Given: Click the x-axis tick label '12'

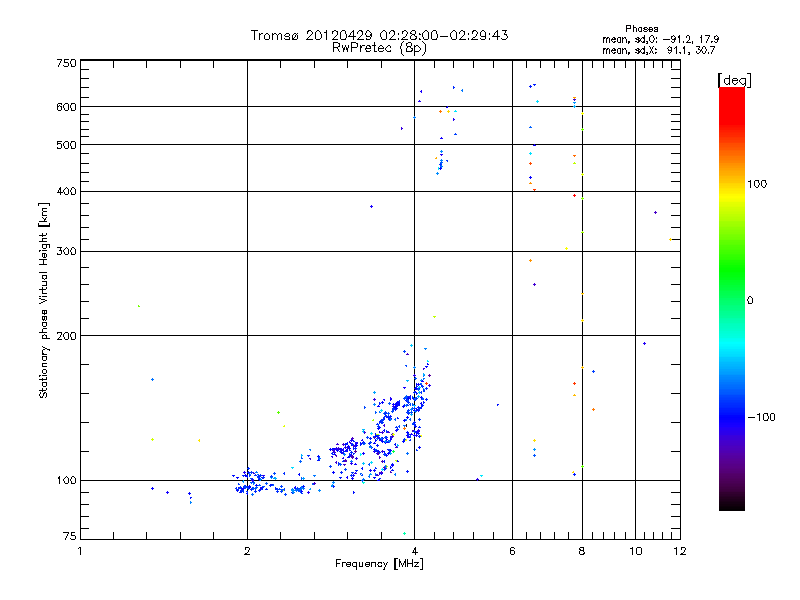Looking at the screenshot, I should click(x=680, y=551).
